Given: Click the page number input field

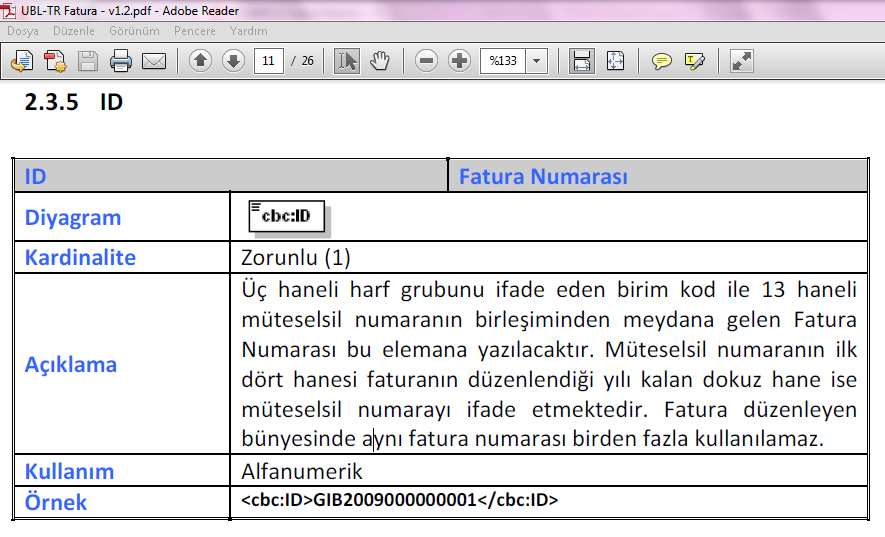Looking at the screenshot, I should pos(268,61).
